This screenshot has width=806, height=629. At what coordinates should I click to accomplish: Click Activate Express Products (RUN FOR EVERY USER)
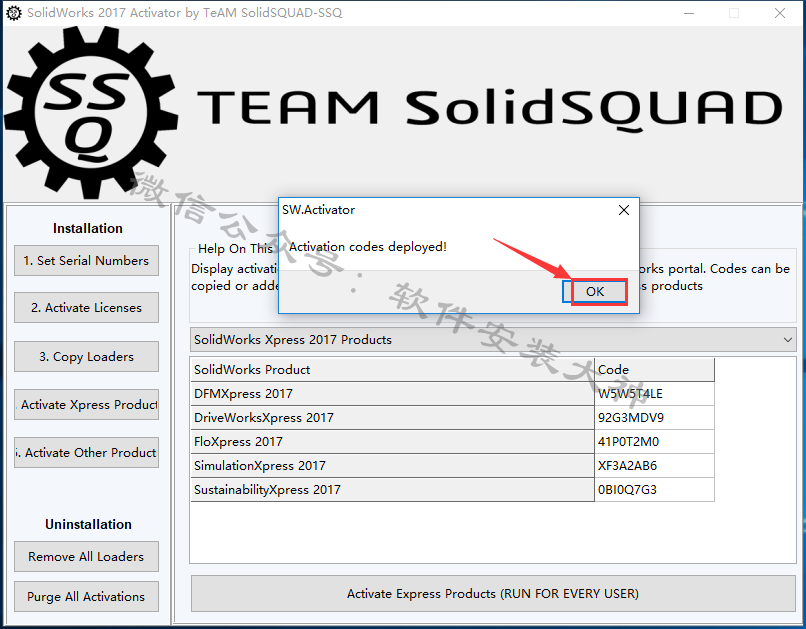[x=493, y=594]
